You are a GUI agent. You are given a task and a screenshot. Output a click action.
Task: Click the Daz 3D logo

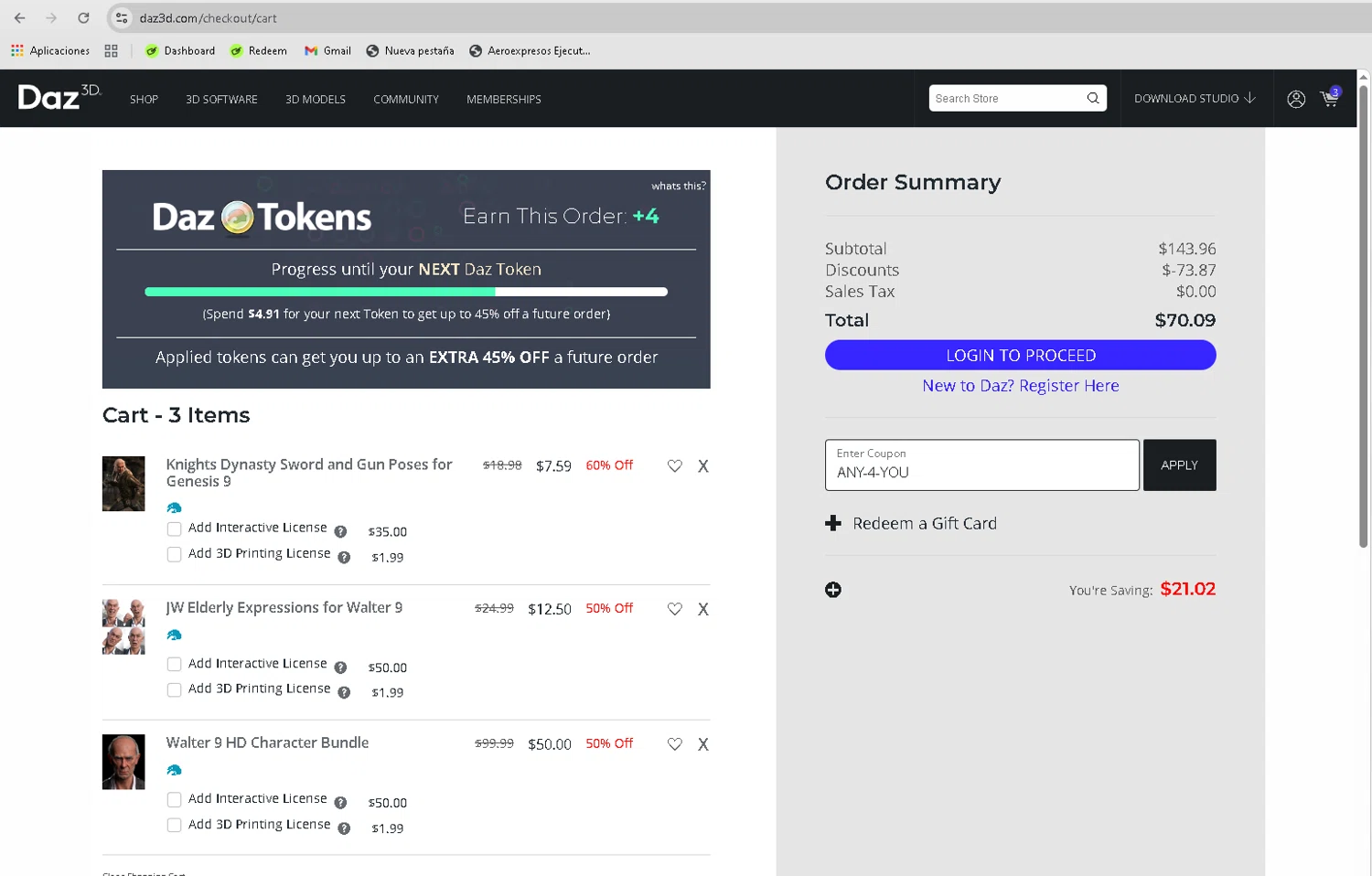(59, 97)
